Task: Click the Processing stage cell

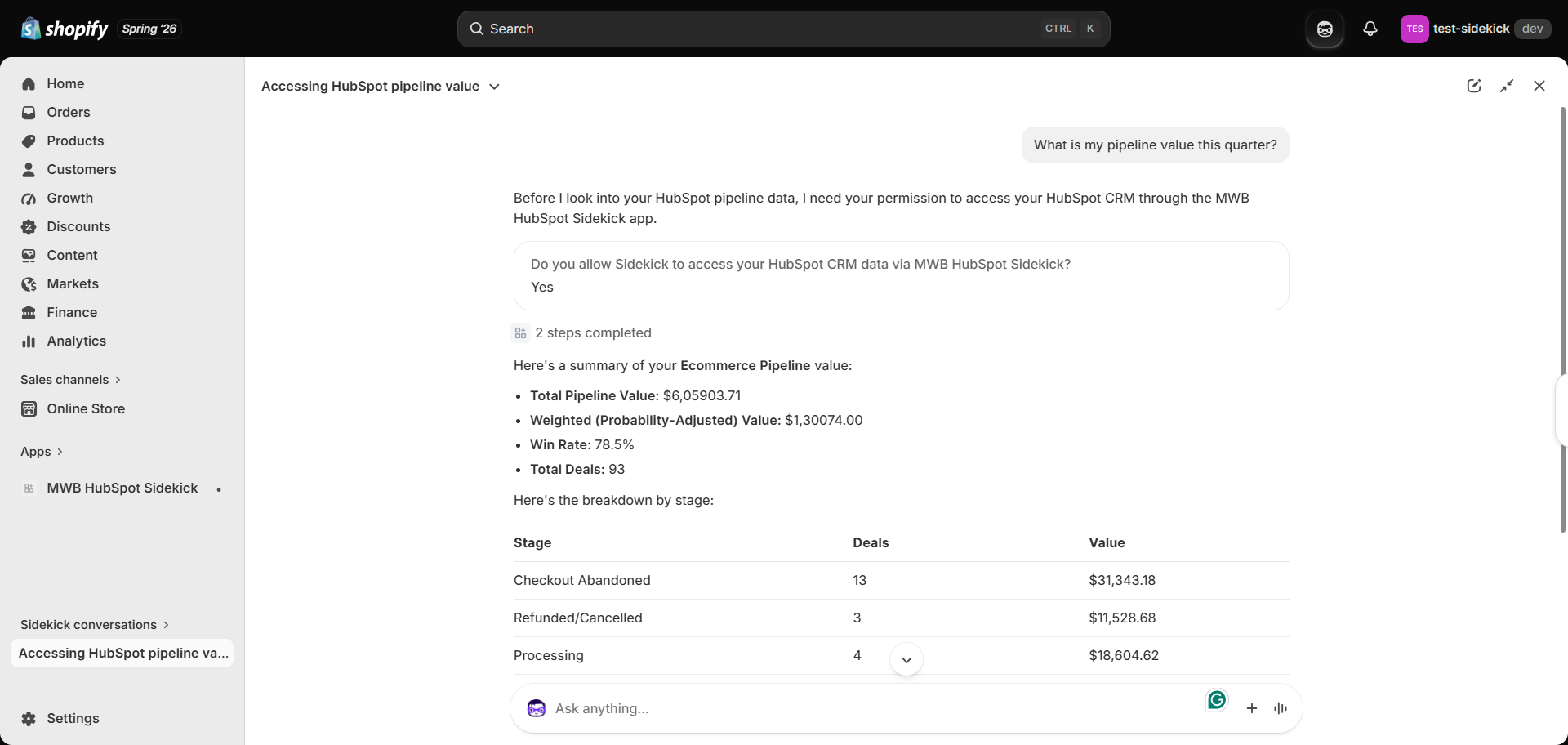Action: click(549, 655)
